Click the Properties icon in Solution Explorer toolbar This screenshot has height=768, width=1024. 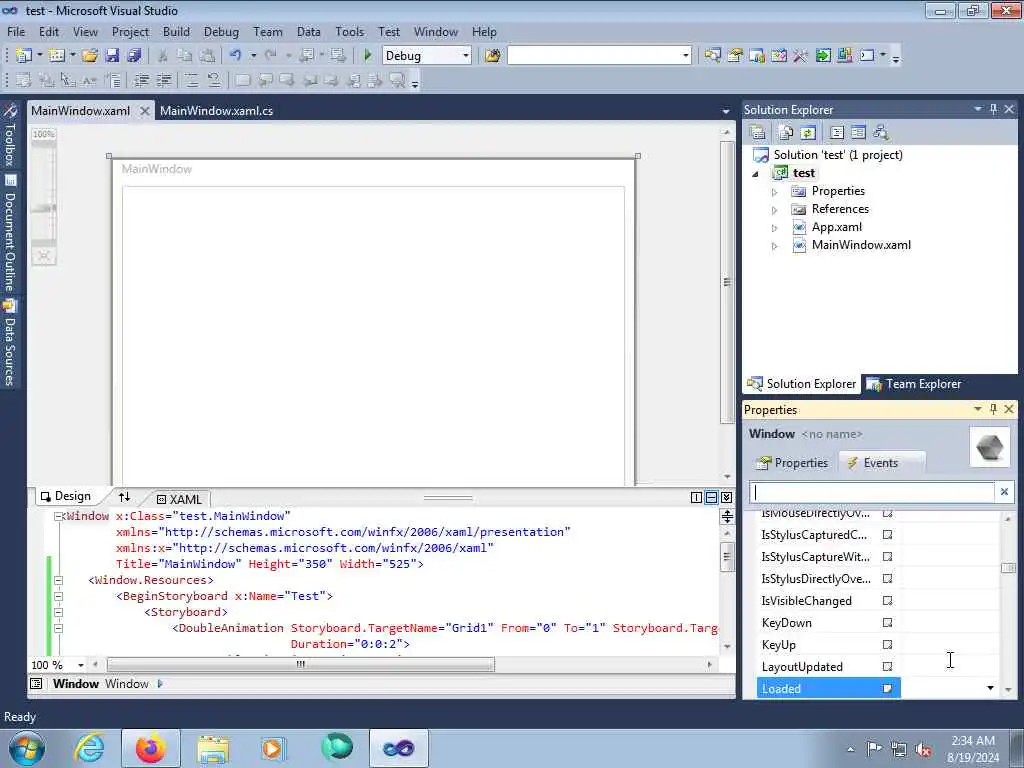click(758, 133)
